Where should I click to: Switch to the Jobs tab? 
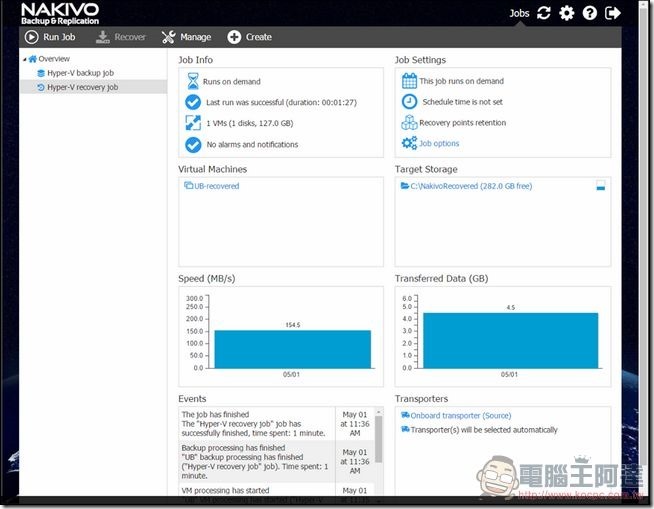(x=519, y=13)
